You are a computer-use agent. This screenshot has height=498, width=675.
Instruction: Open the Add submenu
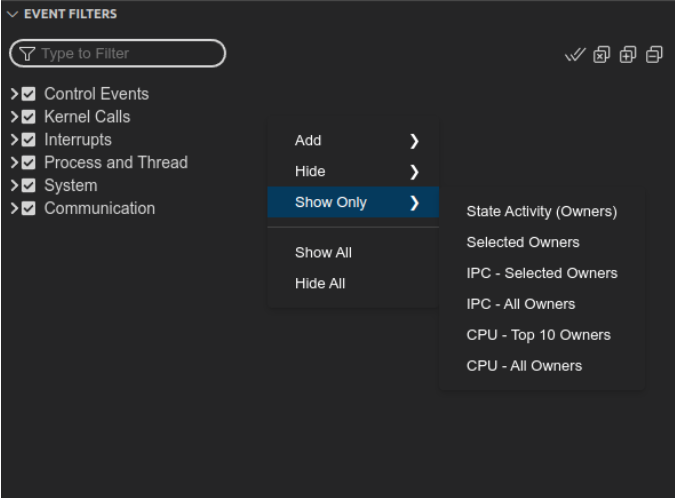pos(353,140)
